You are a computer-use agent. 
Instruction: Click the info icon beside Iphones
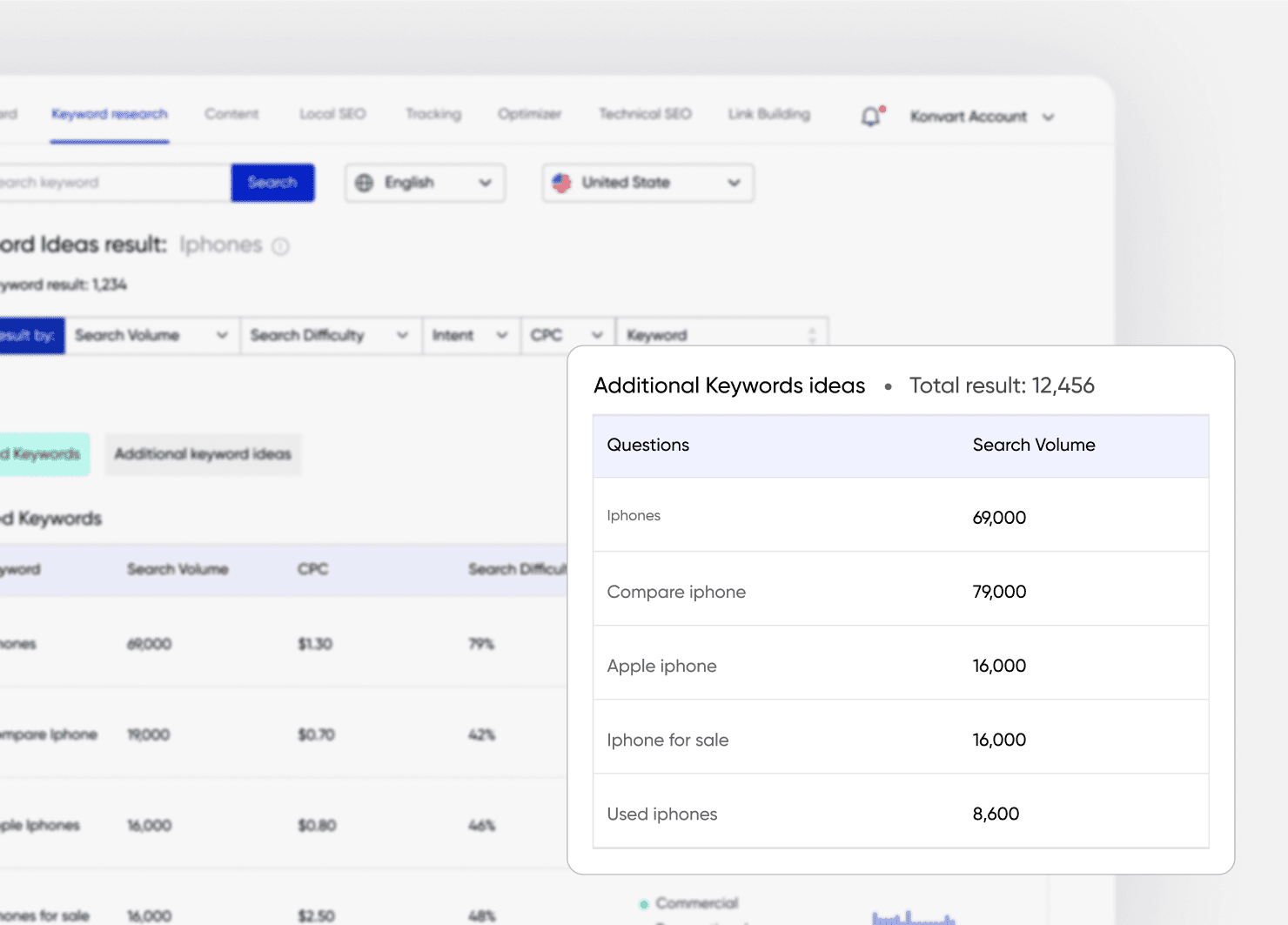[x=280, y=246]
